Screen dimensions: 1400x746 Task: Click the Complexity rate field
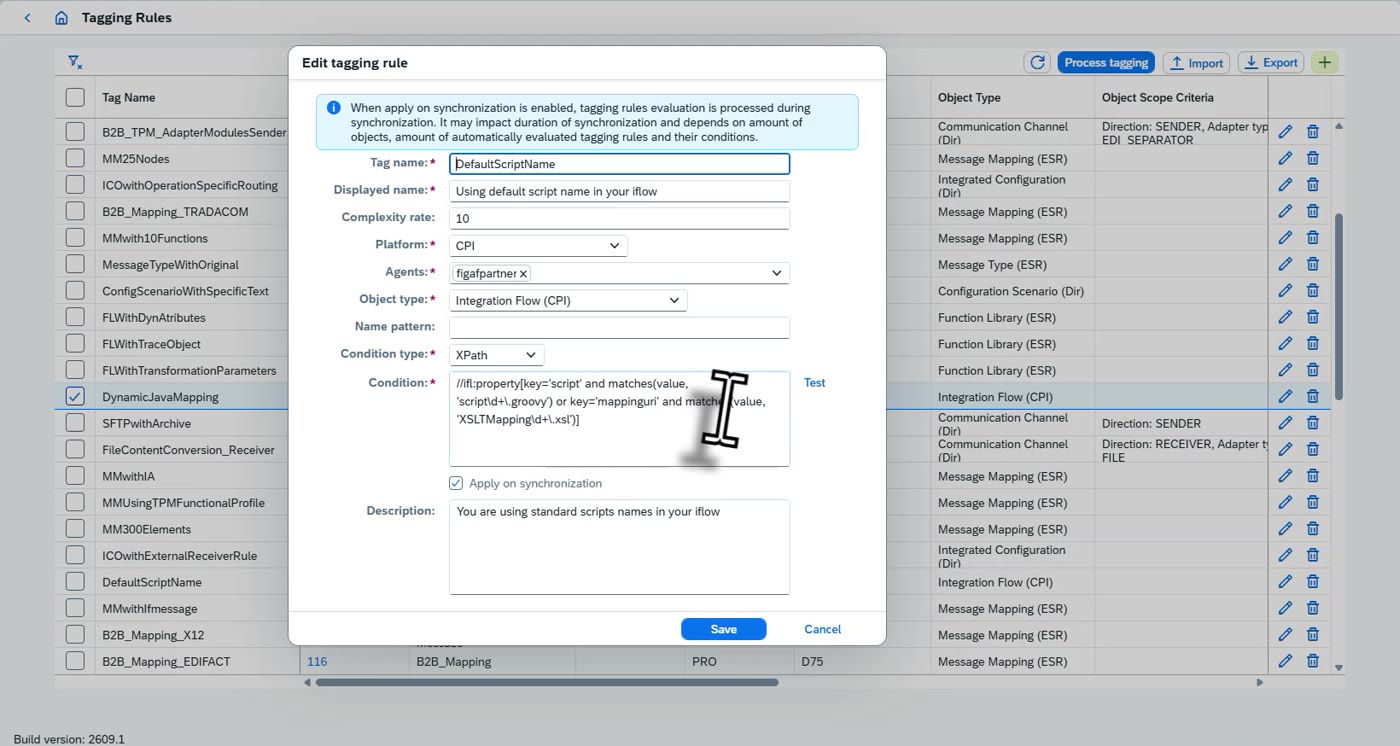click(x=619, y=218)
